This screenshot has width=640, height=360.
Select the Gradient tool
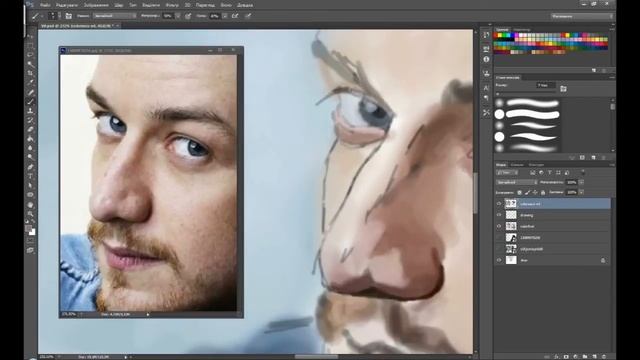(30, 139)
